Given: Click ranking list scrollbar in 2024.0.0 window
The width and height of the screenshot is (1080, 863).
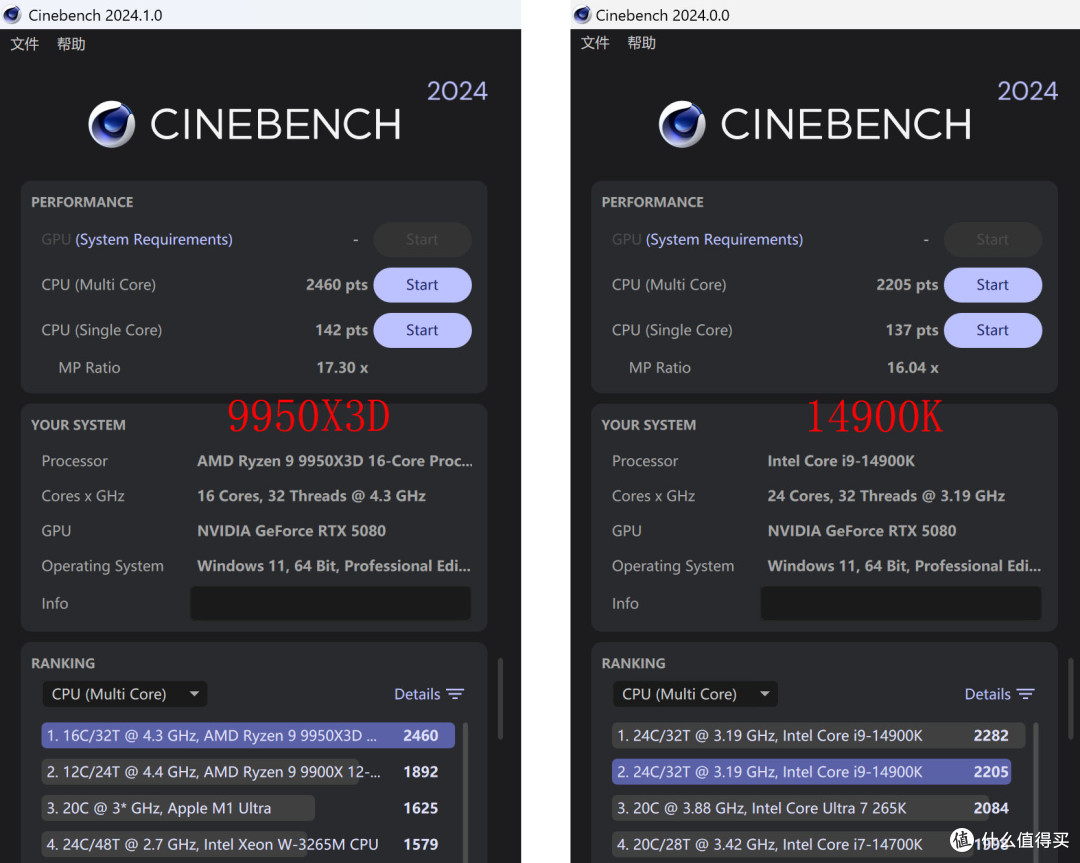Looking at the screenshot, I should coord(1036,792).
